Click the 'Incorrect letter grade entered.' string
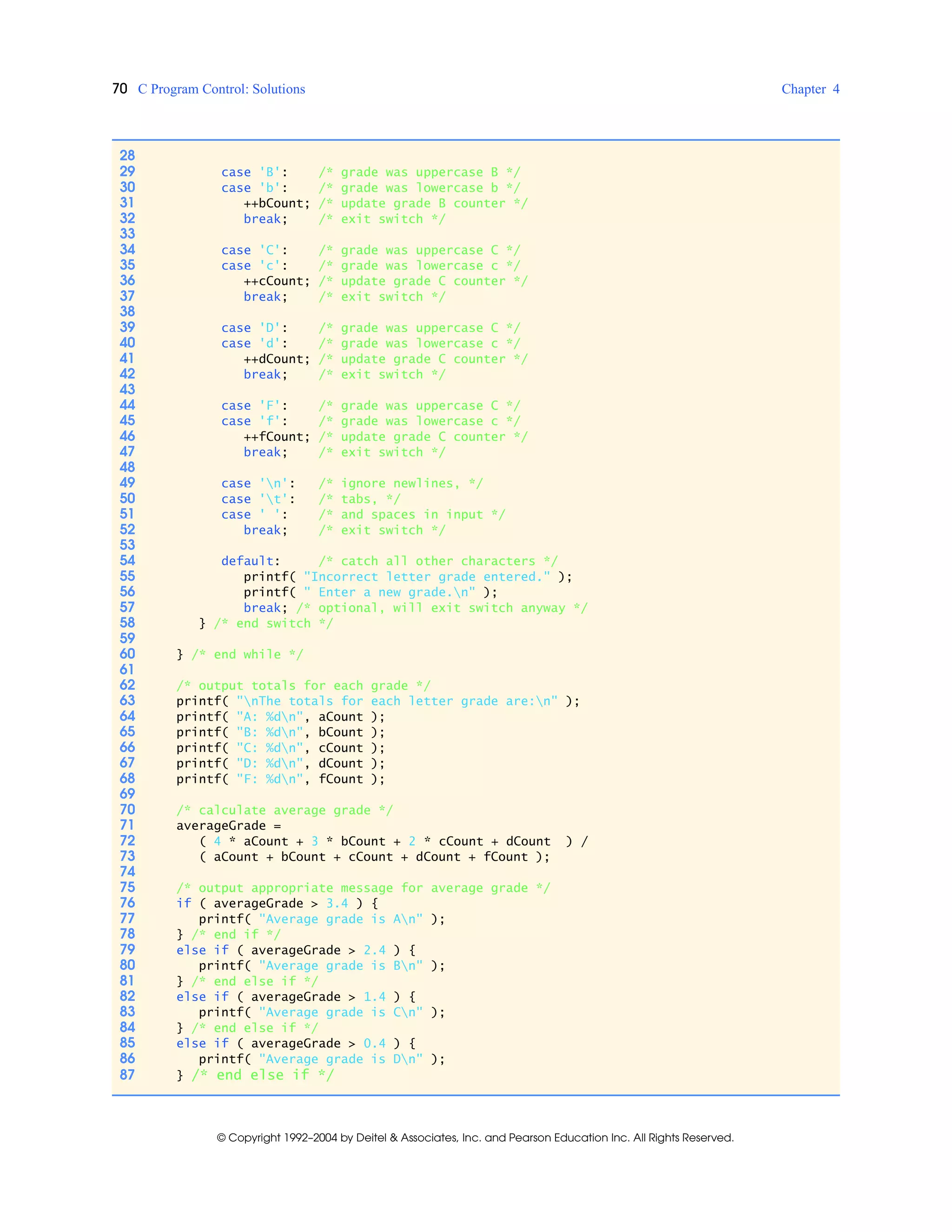952x1232 pixels. (x=427, y=577)
